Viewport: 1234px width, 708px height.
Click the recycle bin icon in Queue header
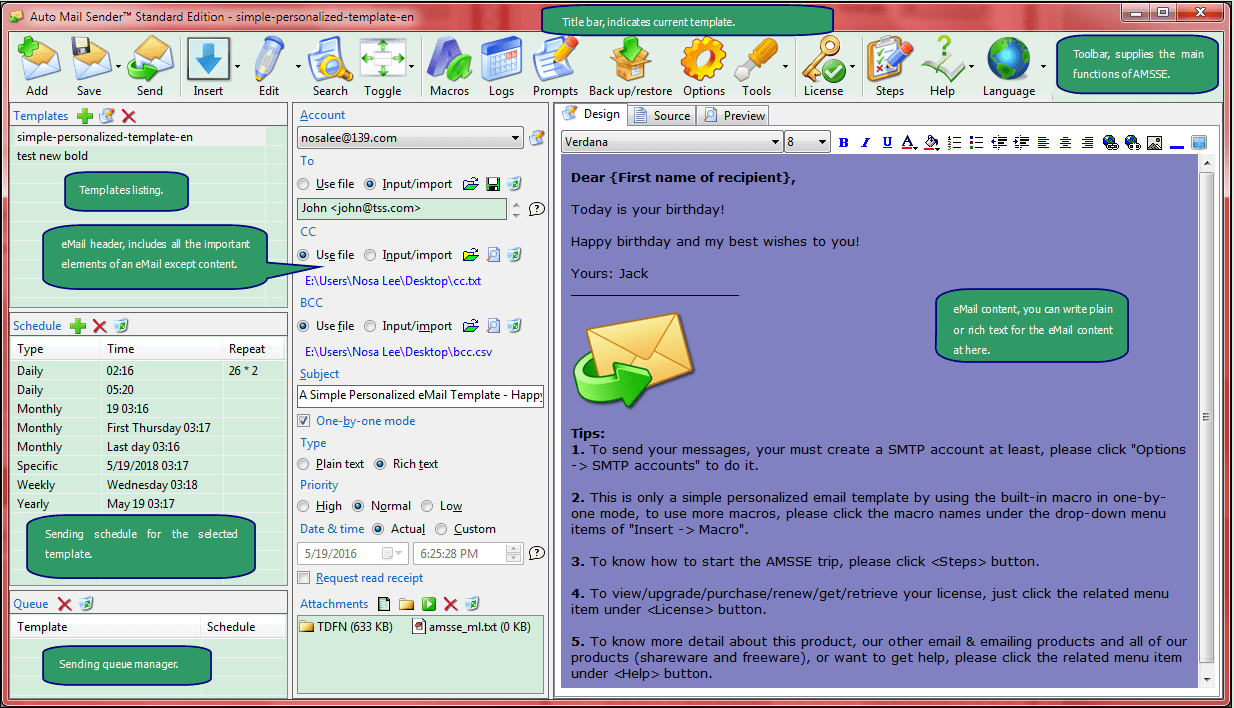[86, 604]
